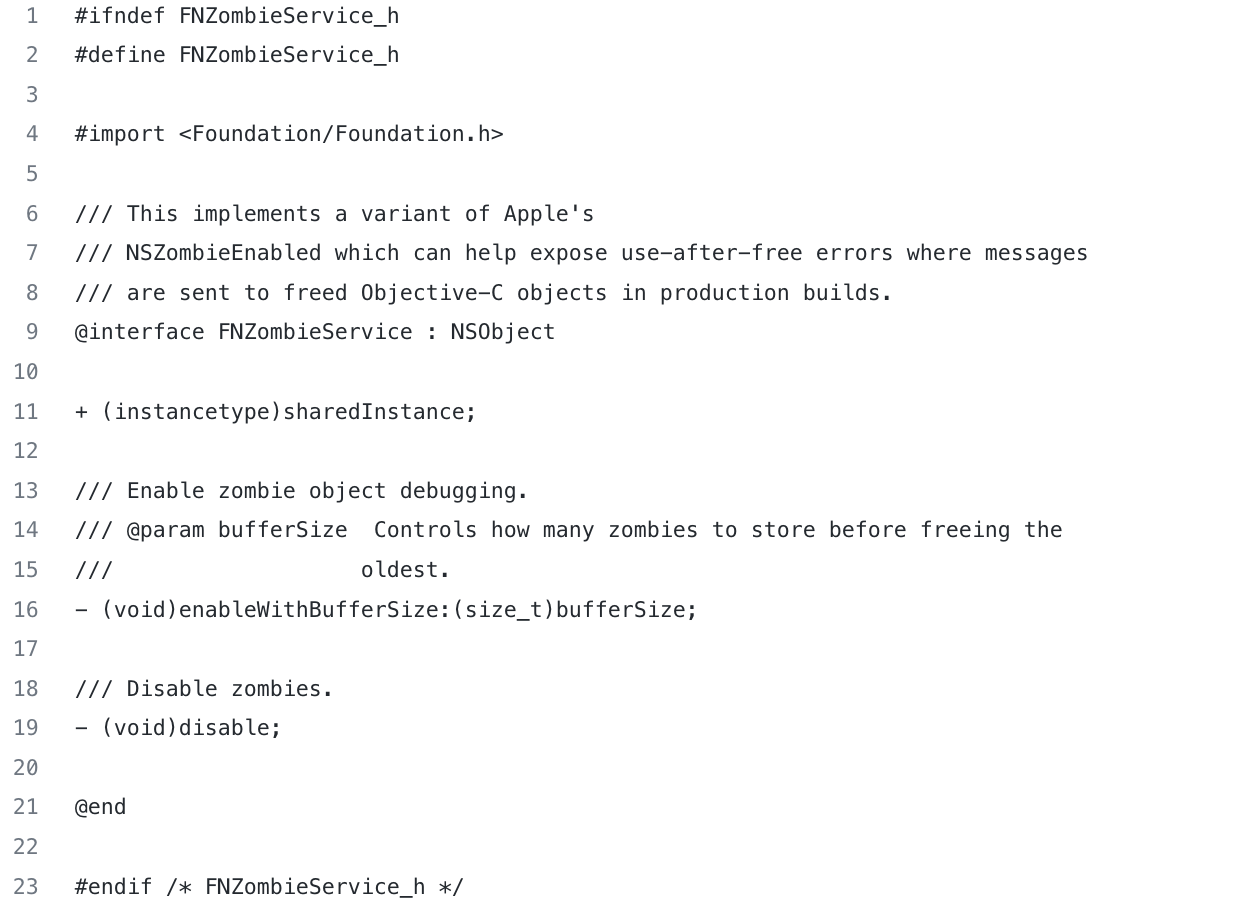Click line number 1
Screen dimensions: 1234x906
pyautogui.click(x=32, y=16)
